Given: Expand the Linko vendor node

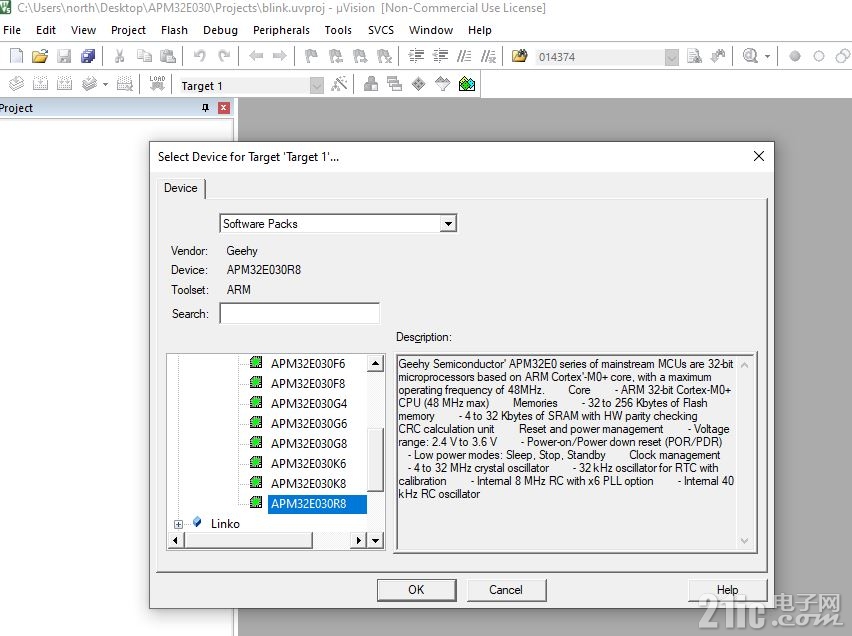Looking at the screenshot, I should (x=178, y=524).
